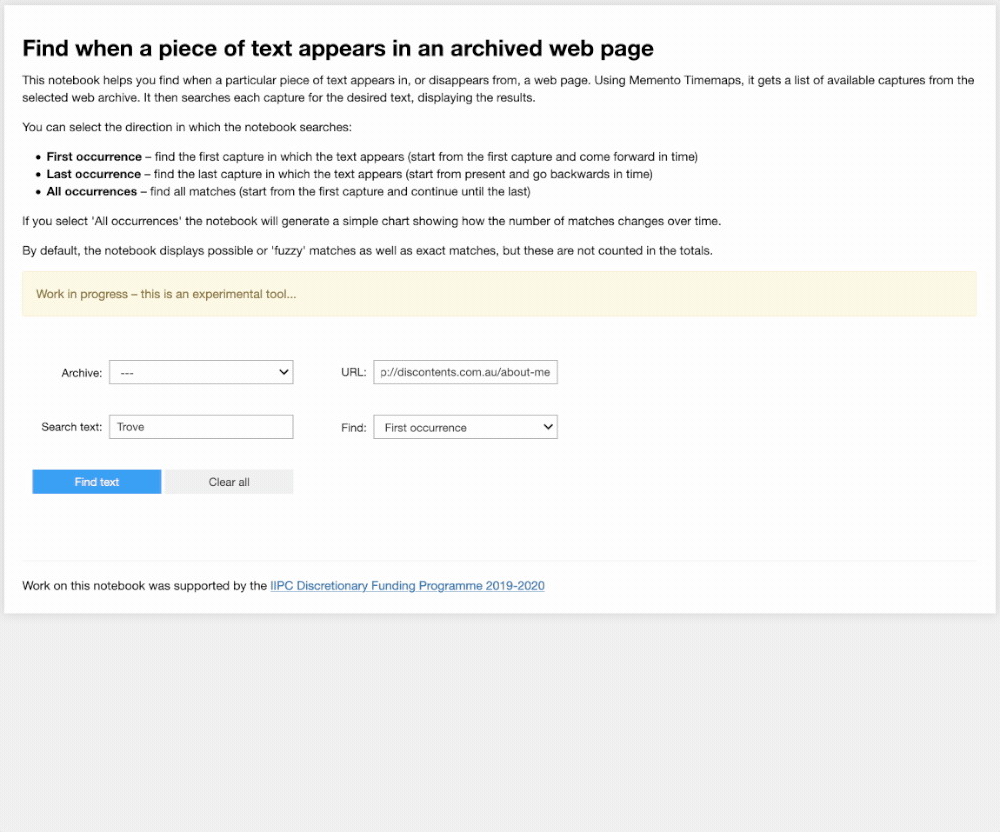This screenshot has width=1000, height=832.
Task: Click the Clear all button
Action: [x=229, y=482]
